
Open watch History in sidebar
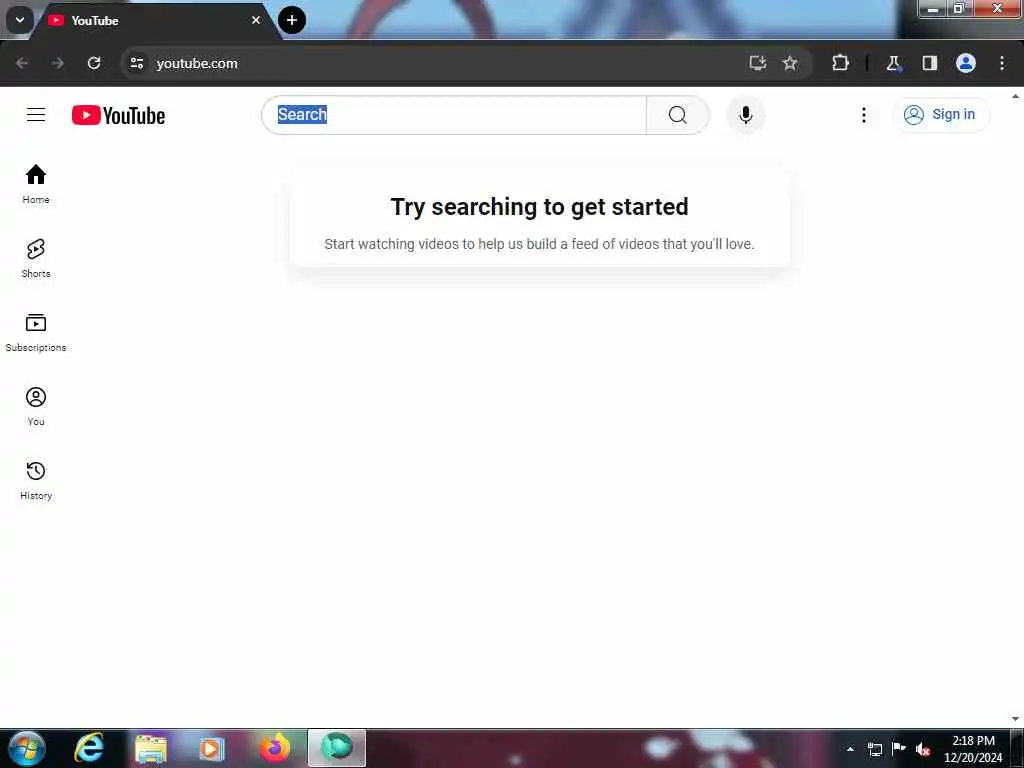[36, 480]
